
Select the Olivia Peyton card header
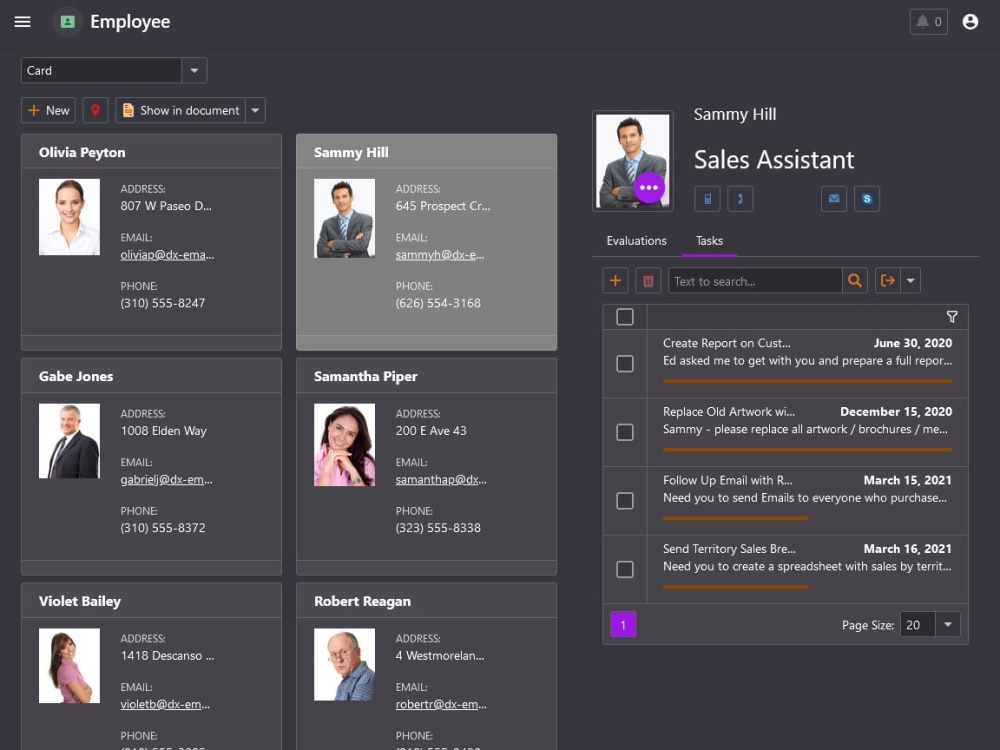click(x=151, y=152)
